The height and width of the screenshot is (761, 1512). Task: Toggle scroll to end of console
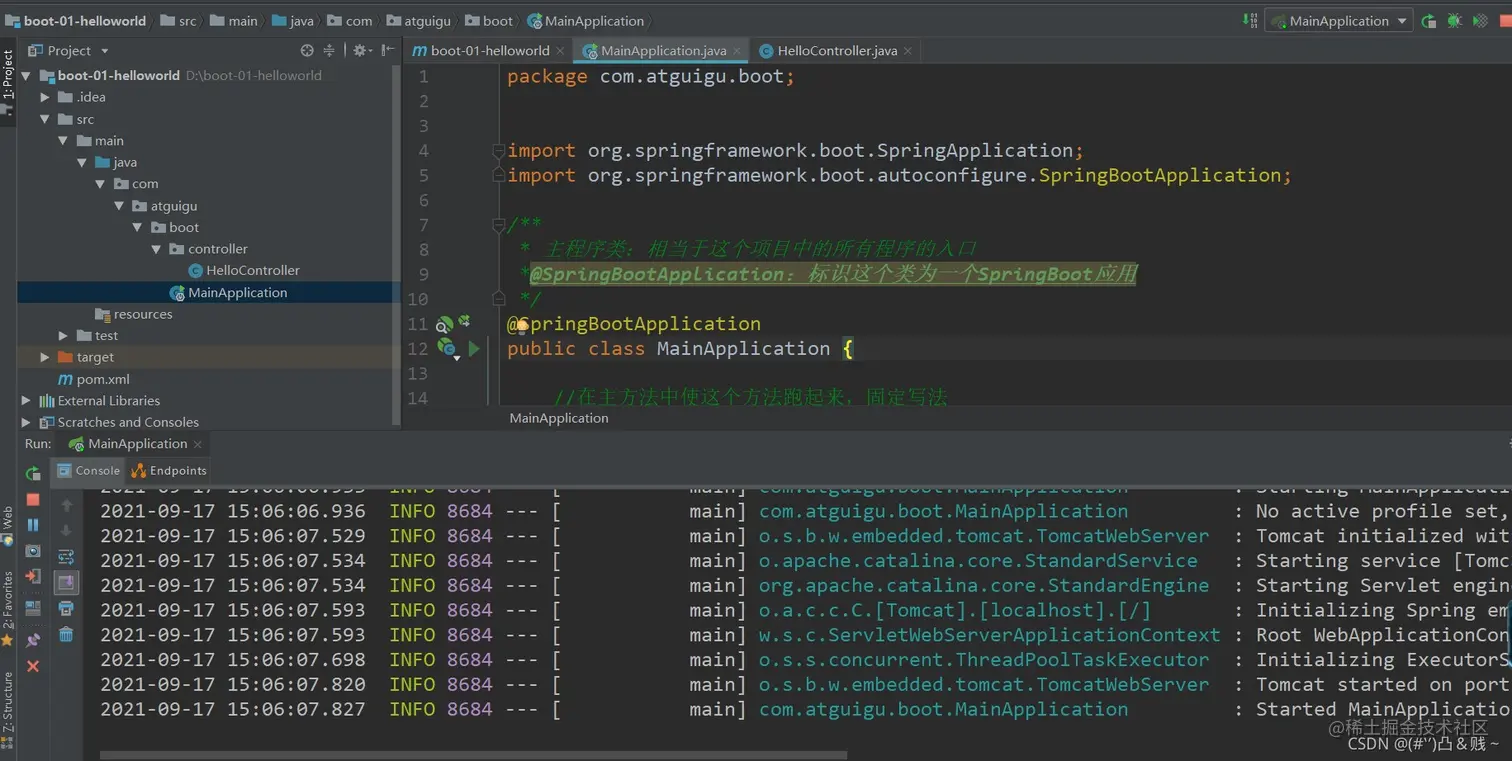(66, 582)
